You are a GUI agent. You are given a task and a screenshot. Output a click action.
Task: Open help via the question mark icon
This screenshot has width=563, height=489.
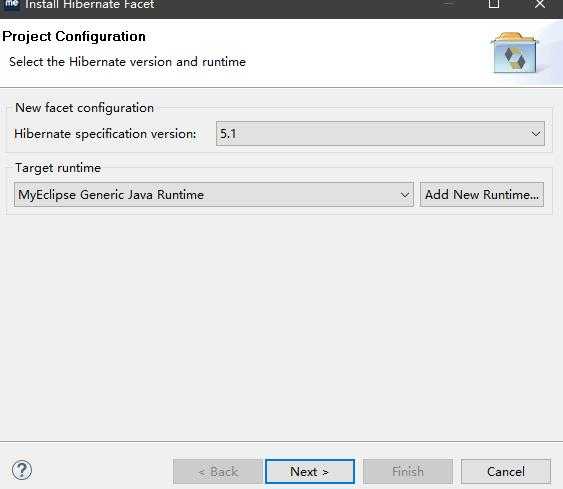click(22, 470)
